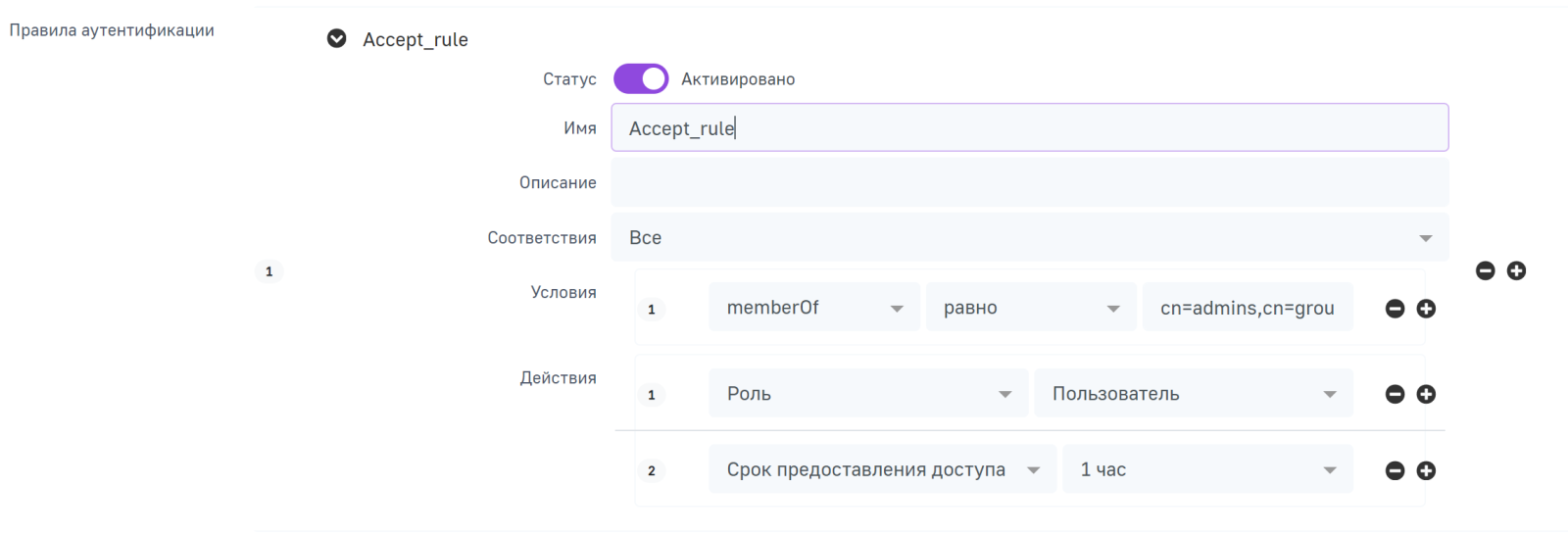1568x536 pixels.
Task: Add an action with plus icon after Роль
Action: 1426,394
